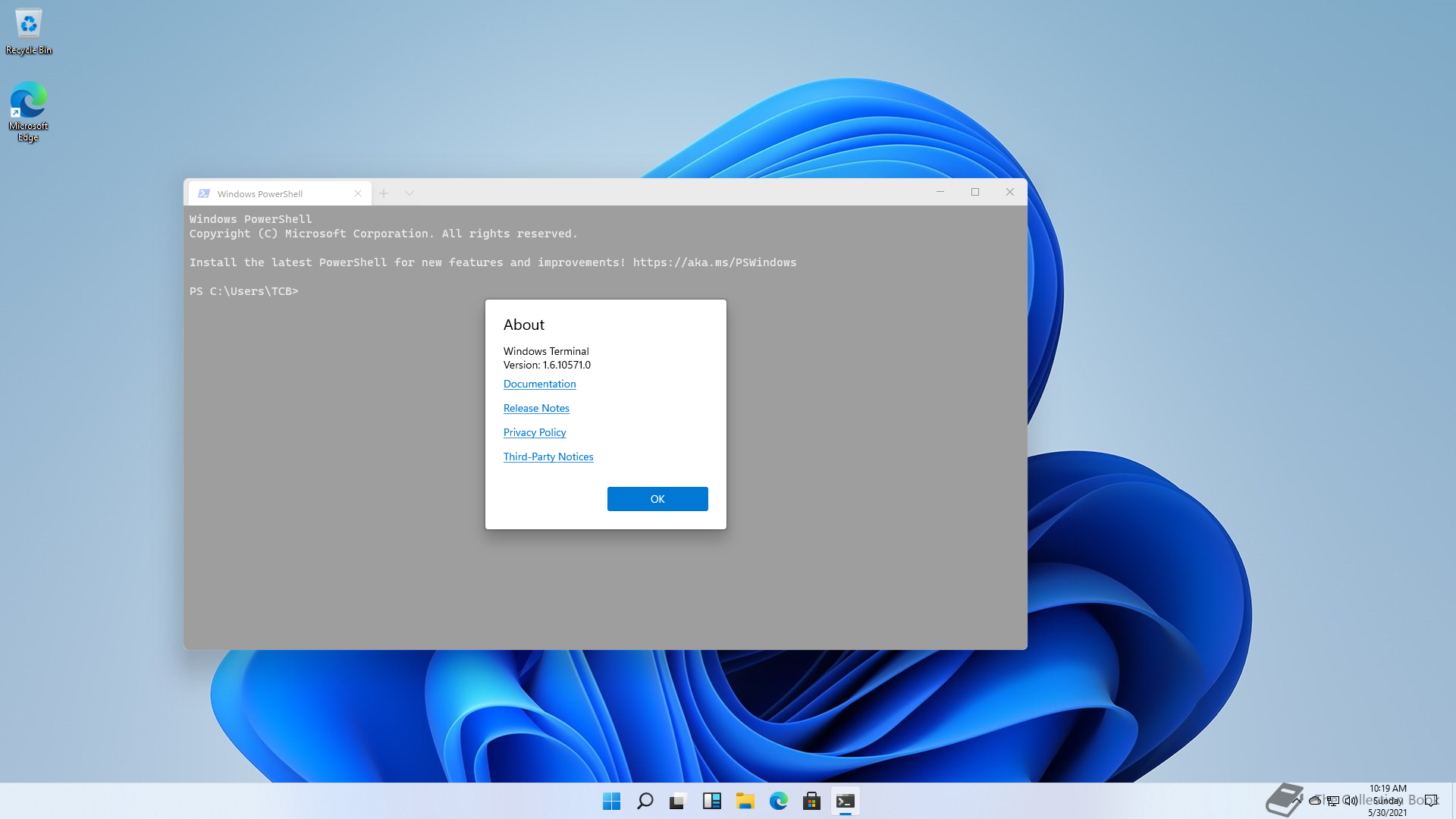Open the Widgets panel from taskbar
The height and width of the screenshot is (819, 1456).
711,801
